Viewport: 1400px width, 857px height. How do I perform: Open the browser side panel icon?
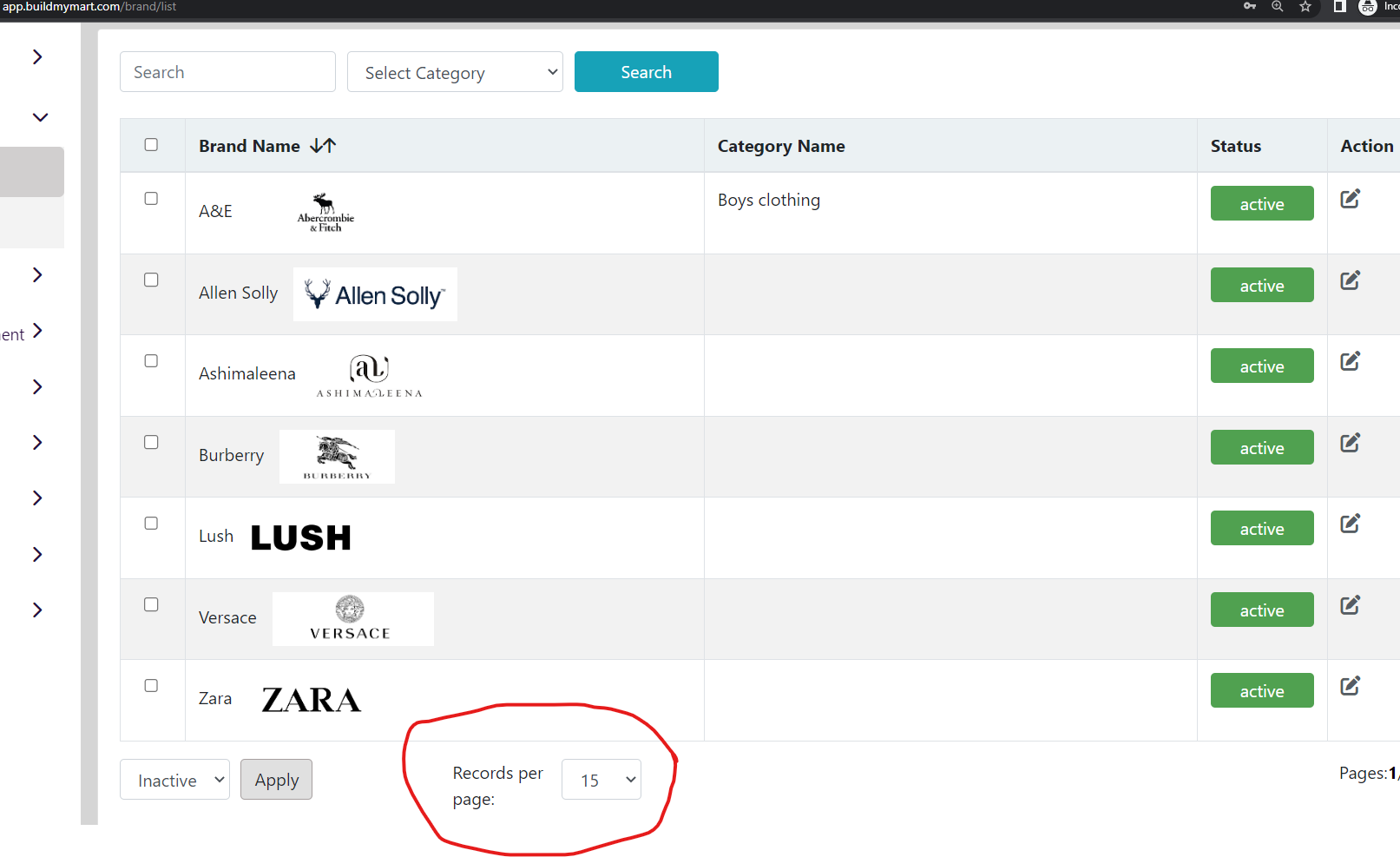click(1339, 7)
